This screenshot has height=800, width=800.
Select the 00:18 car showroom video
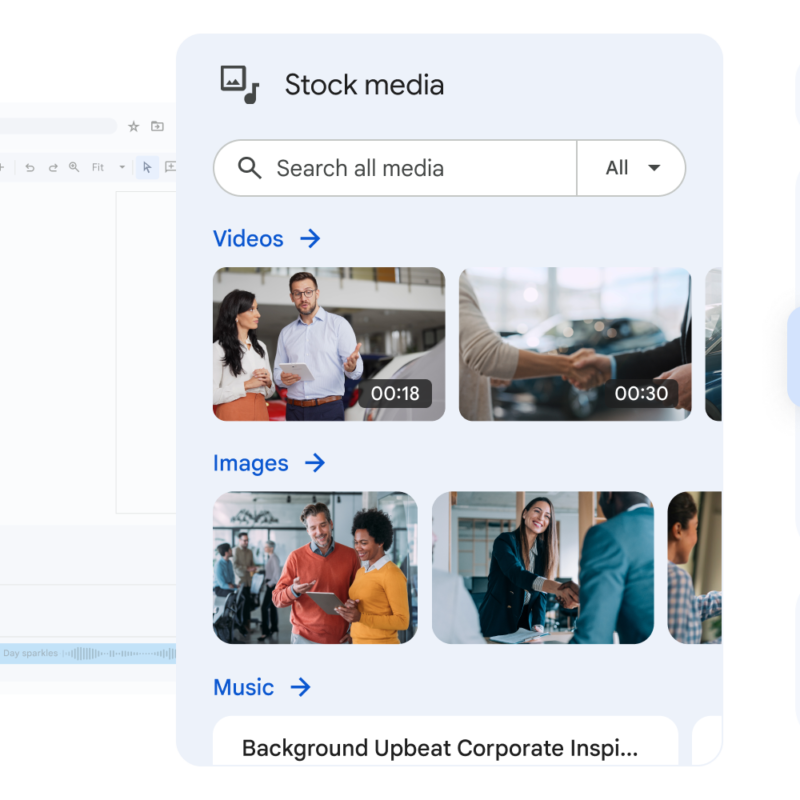tap(329, 344)
